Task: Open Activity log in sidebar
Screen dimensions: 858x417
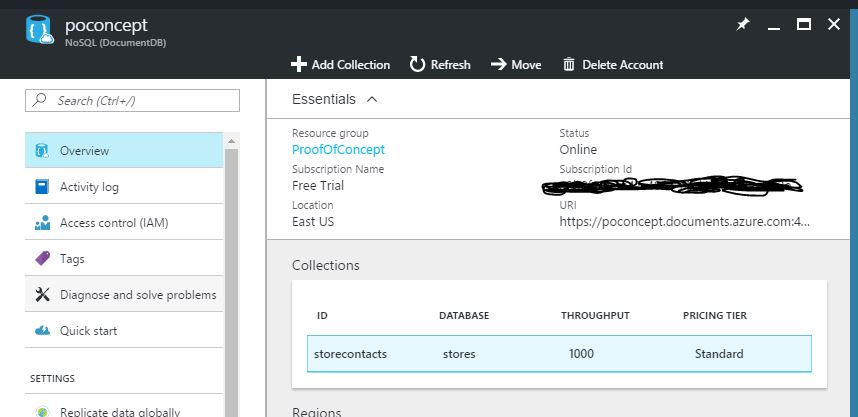Action: point(124,187)
